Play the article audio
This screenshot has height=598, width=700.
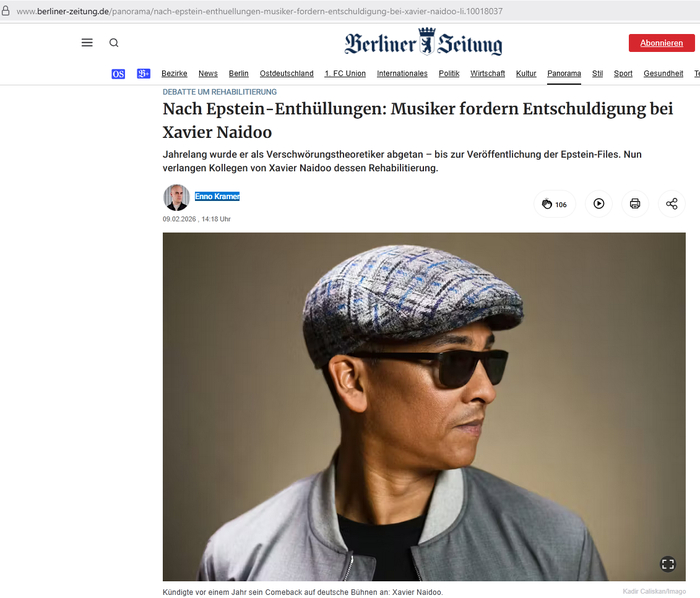coord(598,204)
